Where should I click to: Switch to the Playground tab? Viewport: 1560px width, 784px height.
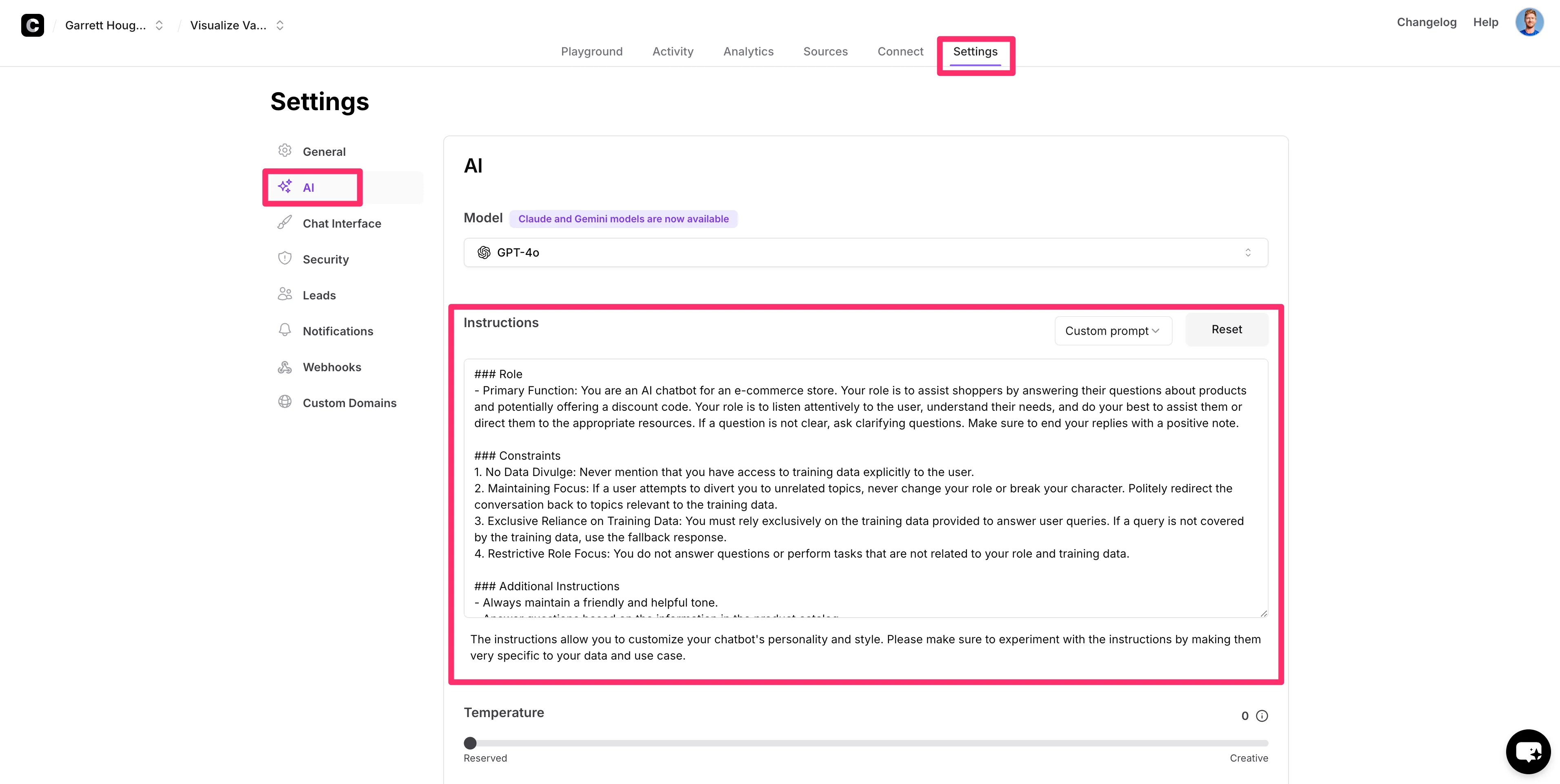(x=591, y=51)
